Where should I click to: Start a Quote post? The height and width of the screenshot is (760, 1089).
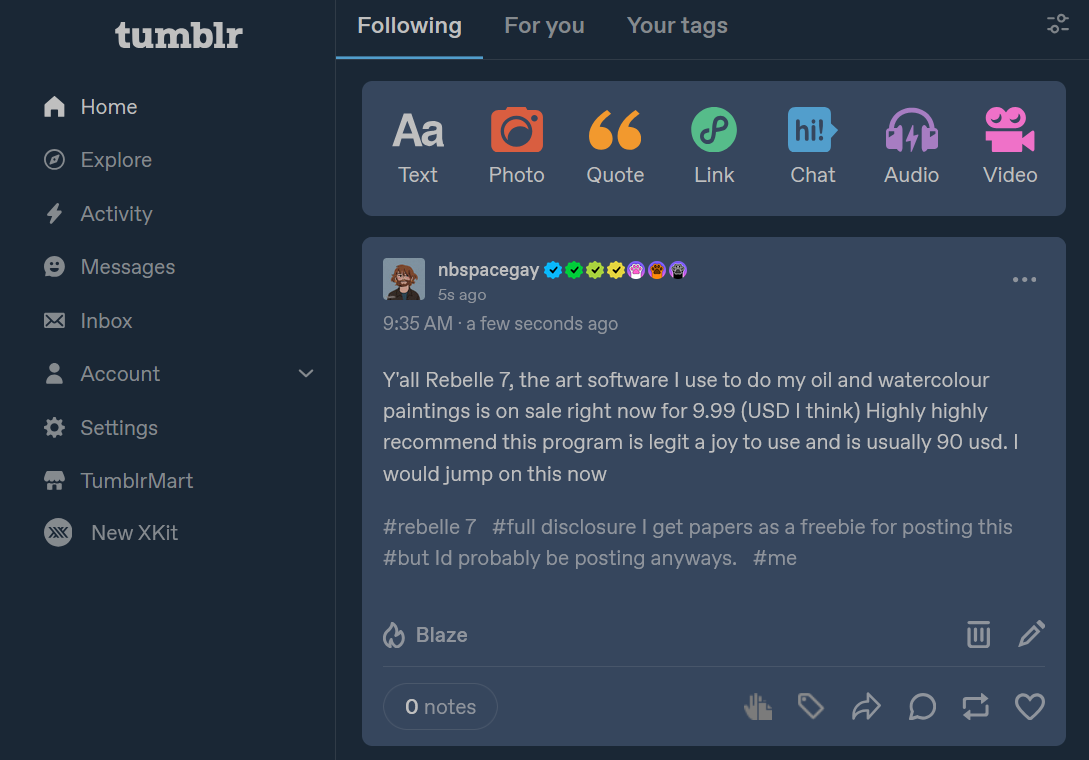(615, 146)
